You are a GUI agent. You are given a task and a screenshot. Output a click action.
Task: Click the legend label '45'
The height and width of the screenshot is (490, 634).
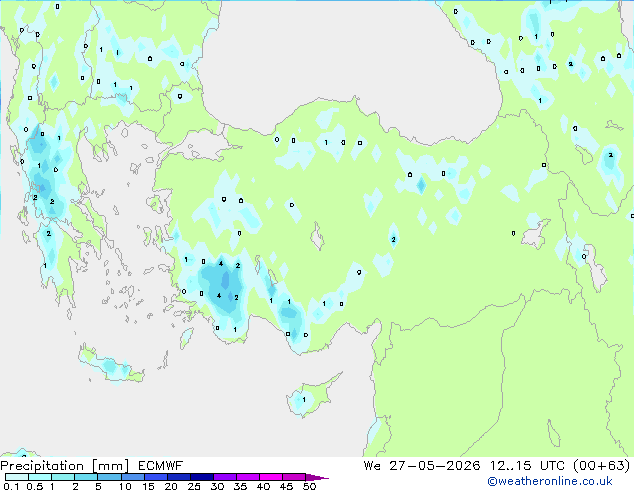(286, 486)
